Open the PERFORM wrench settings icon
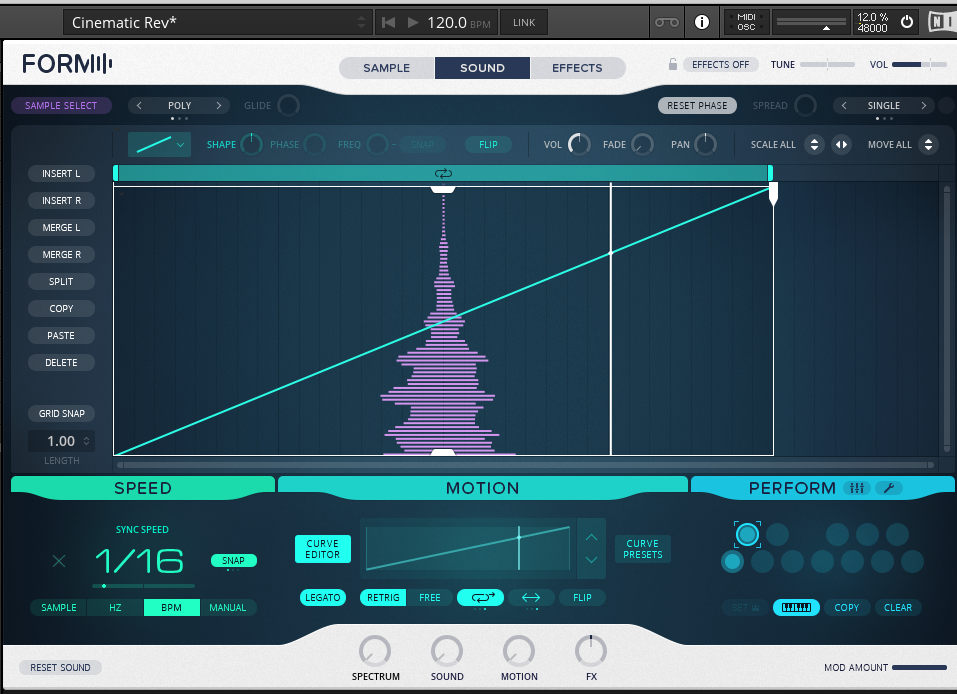 (x=889, y=488)
